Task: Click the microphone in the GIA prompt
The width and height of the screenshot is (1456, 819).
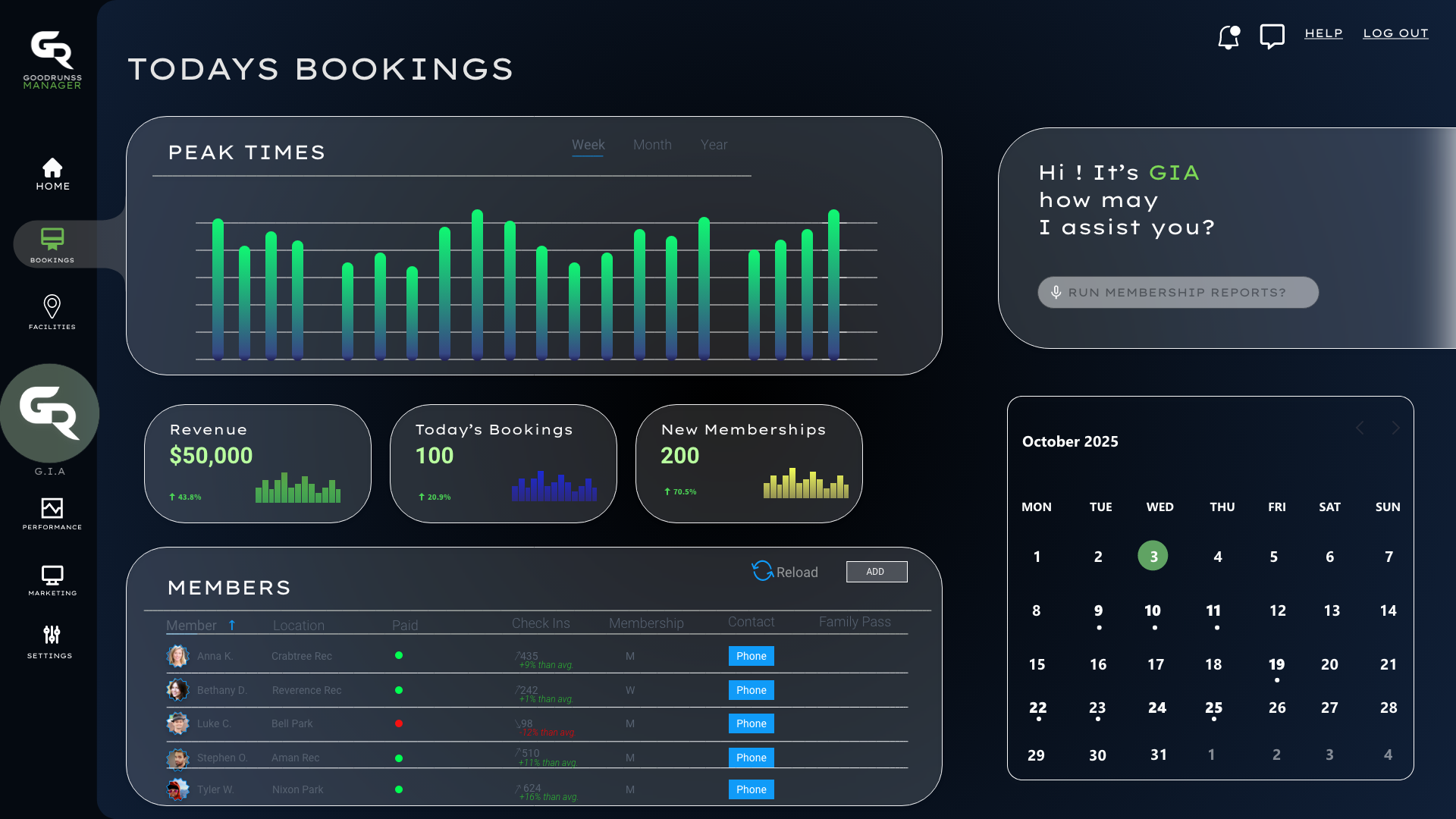Action: click(x=1056, y=292)
